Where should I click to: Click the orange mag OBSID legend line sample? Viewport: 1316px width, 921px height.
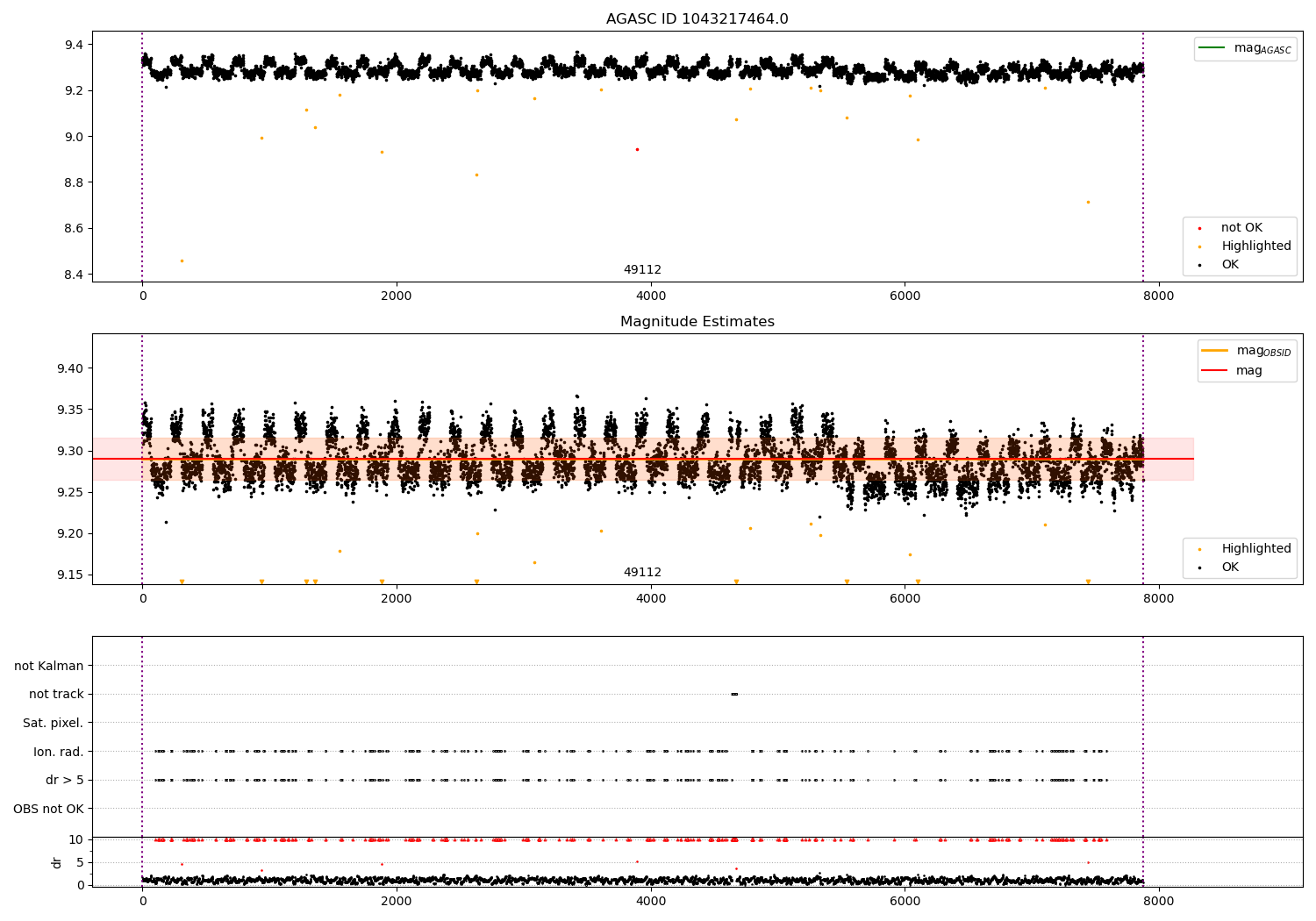(x=1215, y=351)
